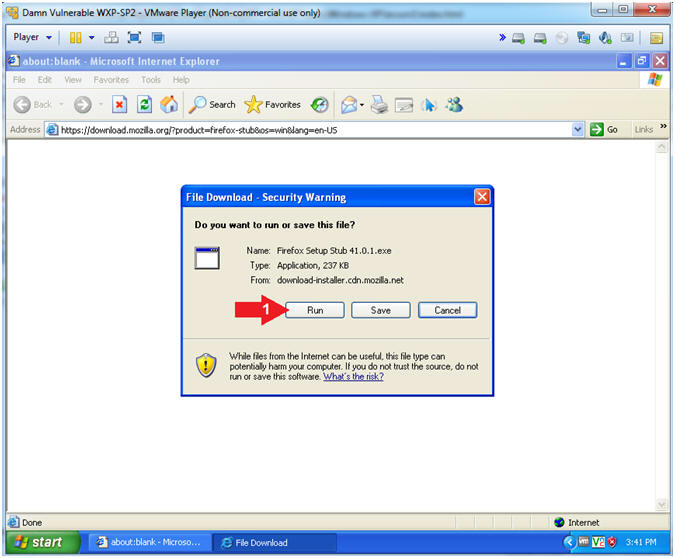This screenshot has height=558, width=675.
Task: Click the Edit page toolbar icon
Action: tap(404, 105)
